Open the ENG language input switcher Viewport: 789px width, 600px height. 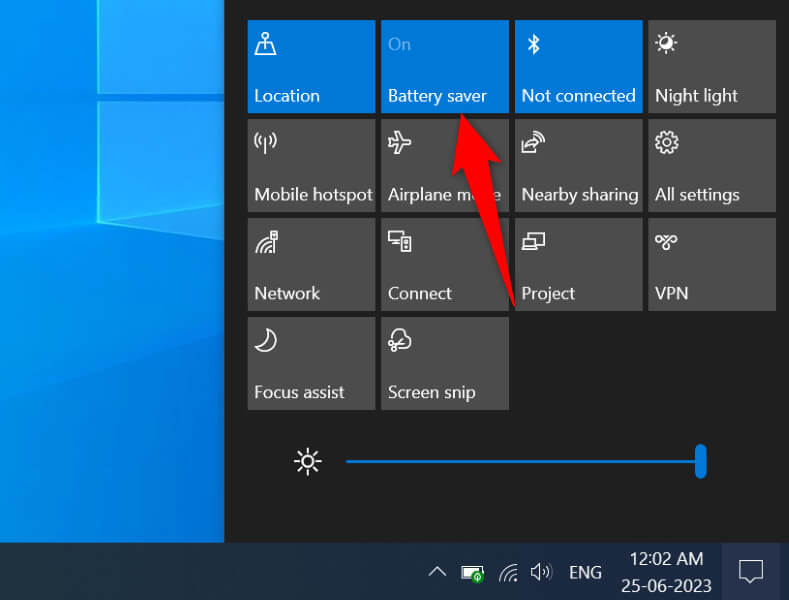coord(585,573)
